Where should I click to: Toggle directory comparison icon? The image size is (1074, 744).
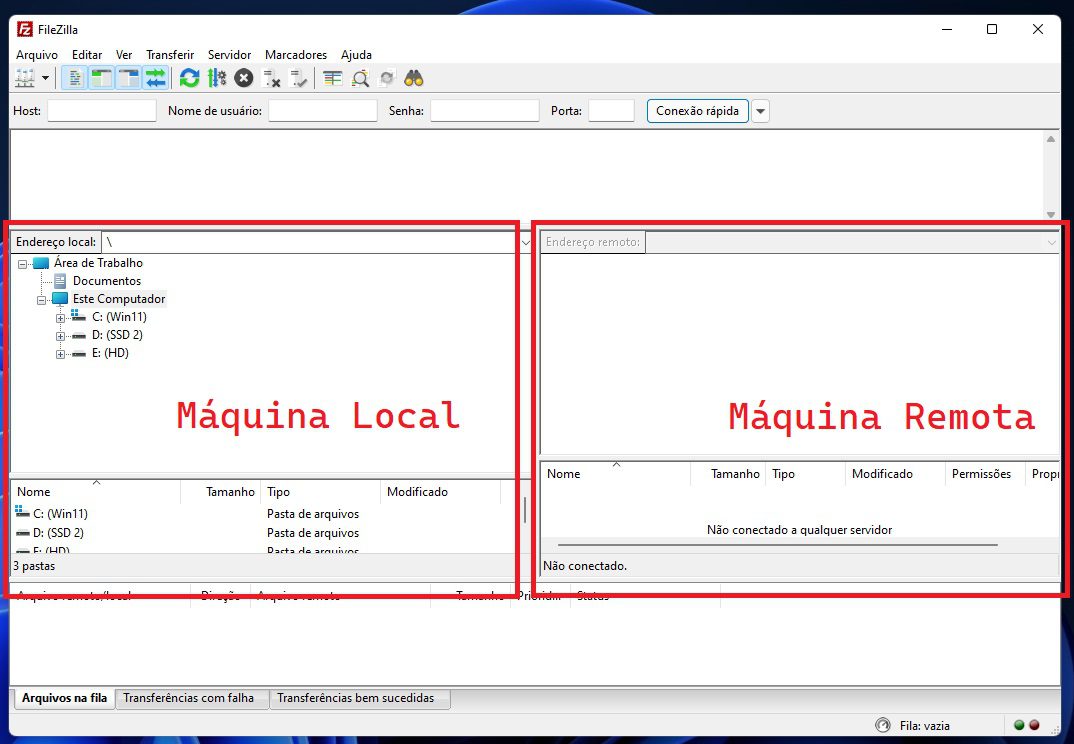[x=360, y=79]
